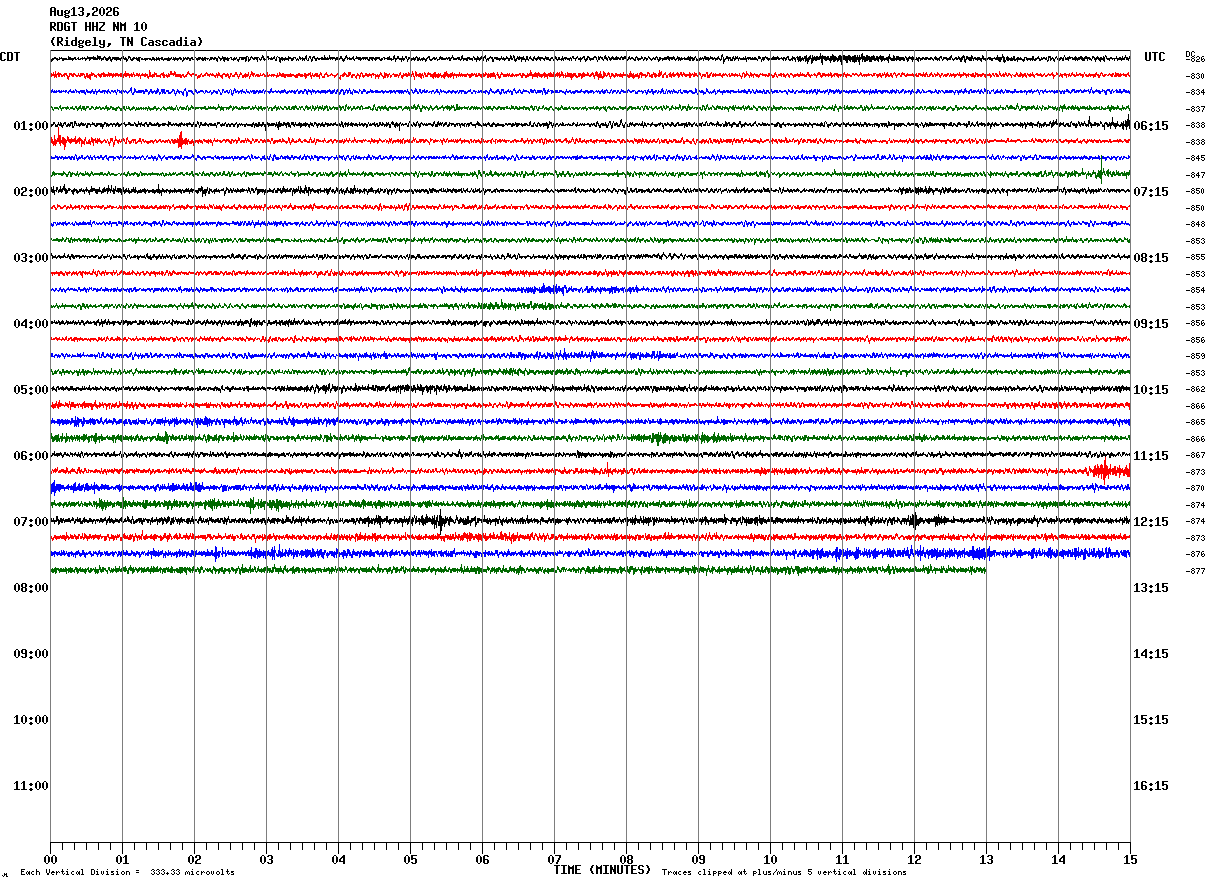Click the '10:15' UTC time label

(1152, 390)
